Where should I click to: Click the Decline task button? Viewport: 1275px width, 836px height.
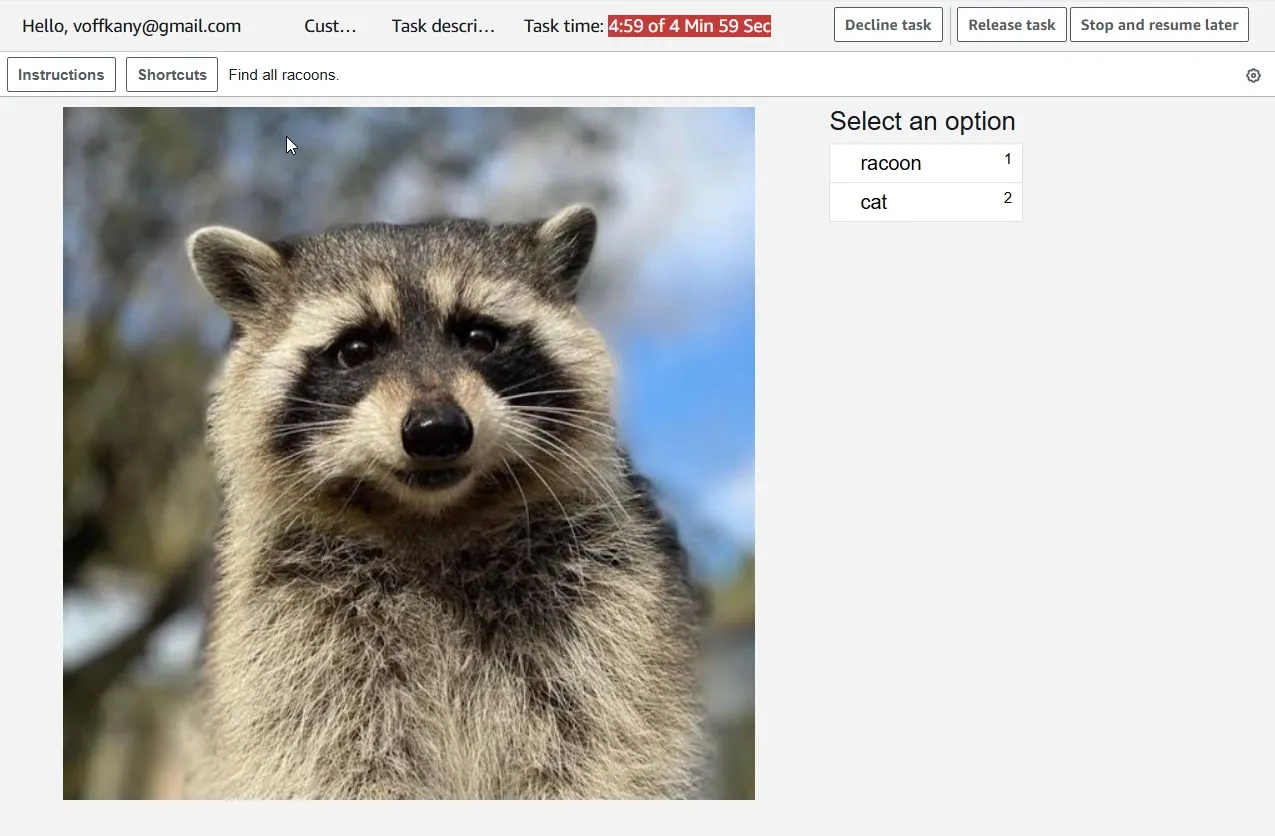pos(888,25)
